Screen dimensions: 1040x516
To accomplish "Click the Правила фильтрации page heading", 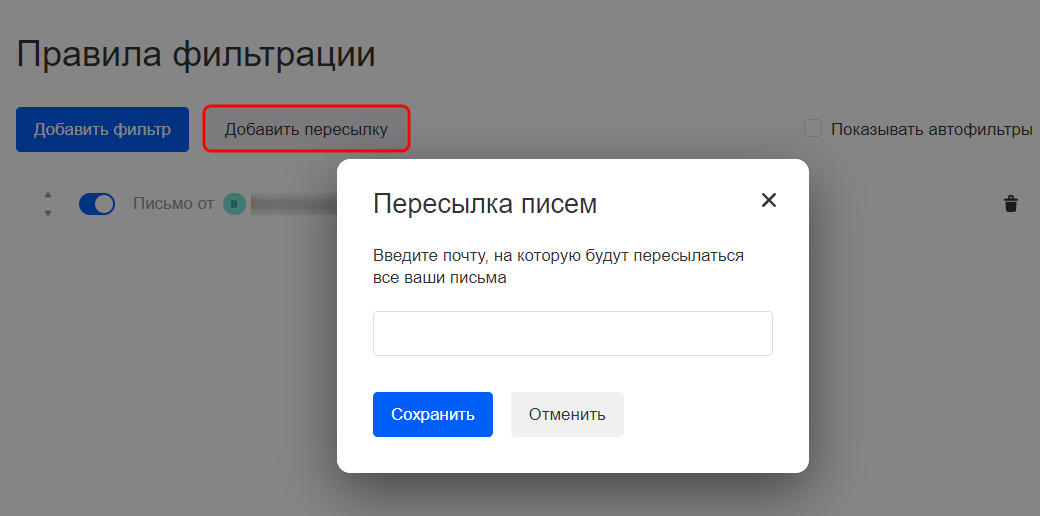I will [196, 54].
